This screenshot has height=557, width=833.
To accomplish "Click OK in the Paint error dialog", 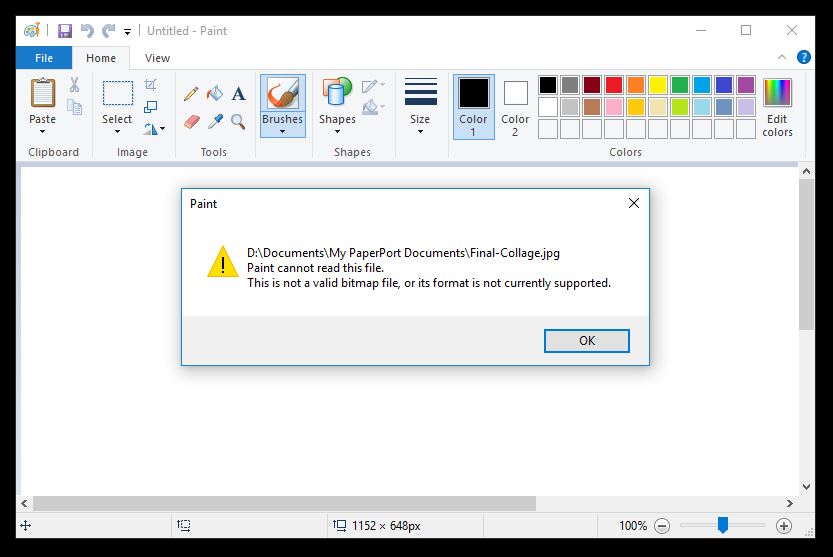I will pos(586,341).
